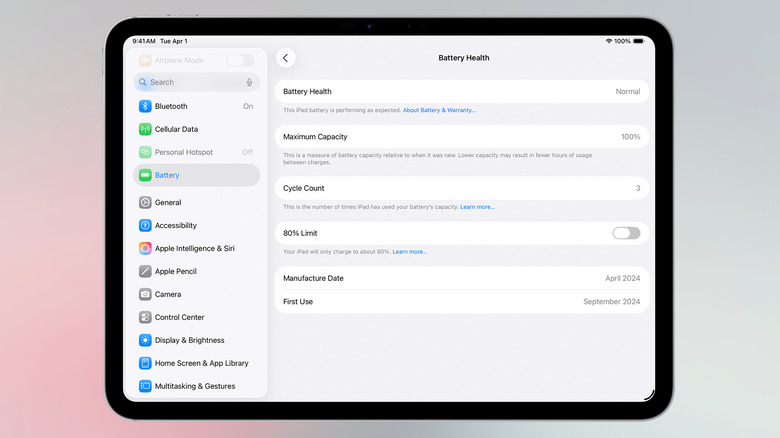
Task: Open Accessibility settings
Action: coord(196,225)
